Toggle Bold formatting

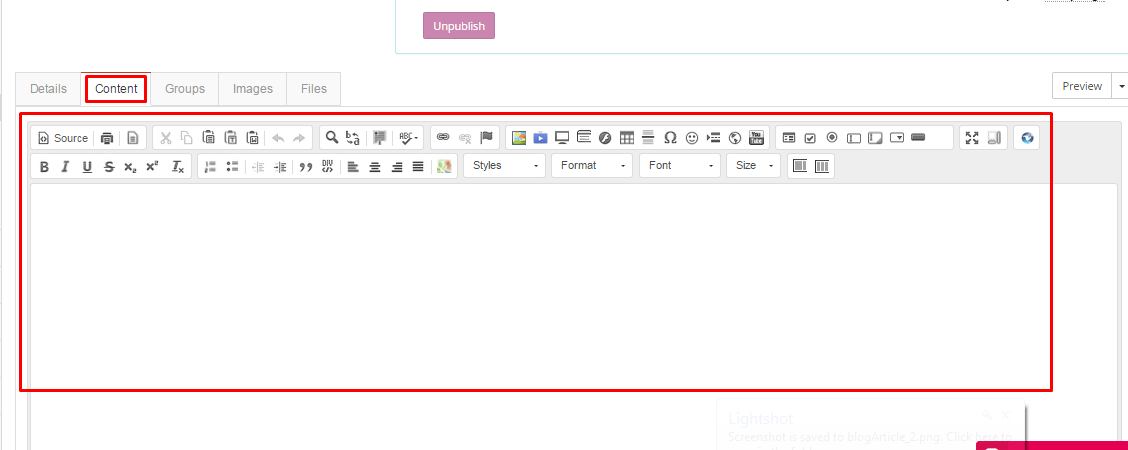pos(44,167)
